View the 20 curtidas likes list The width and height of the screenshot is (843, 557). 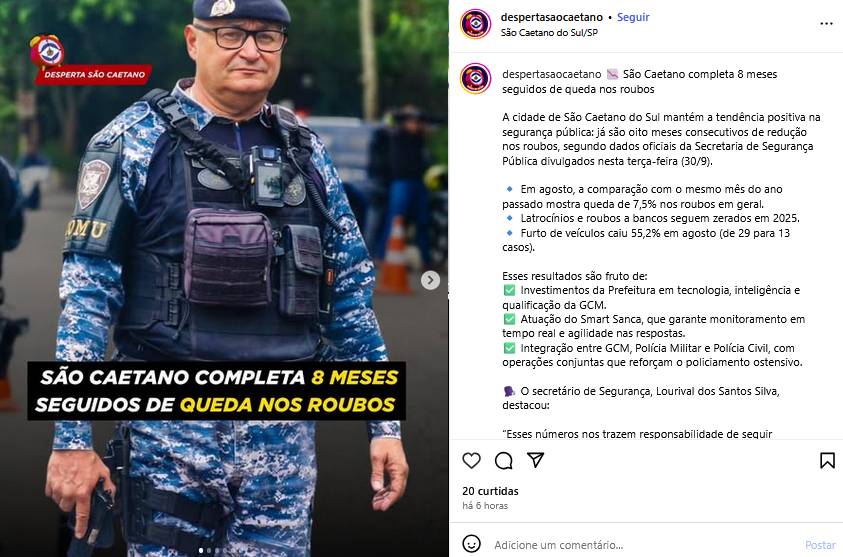coord(490,491)
